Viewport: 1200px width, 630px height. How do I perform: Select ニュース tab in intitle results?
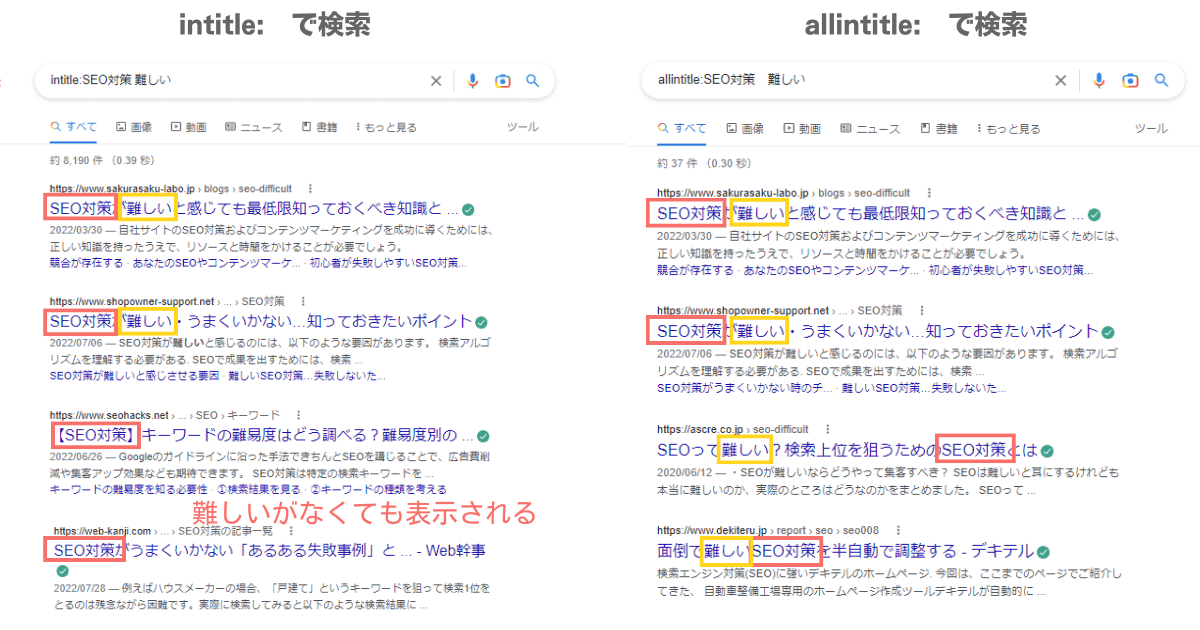(x=254, y=127)
